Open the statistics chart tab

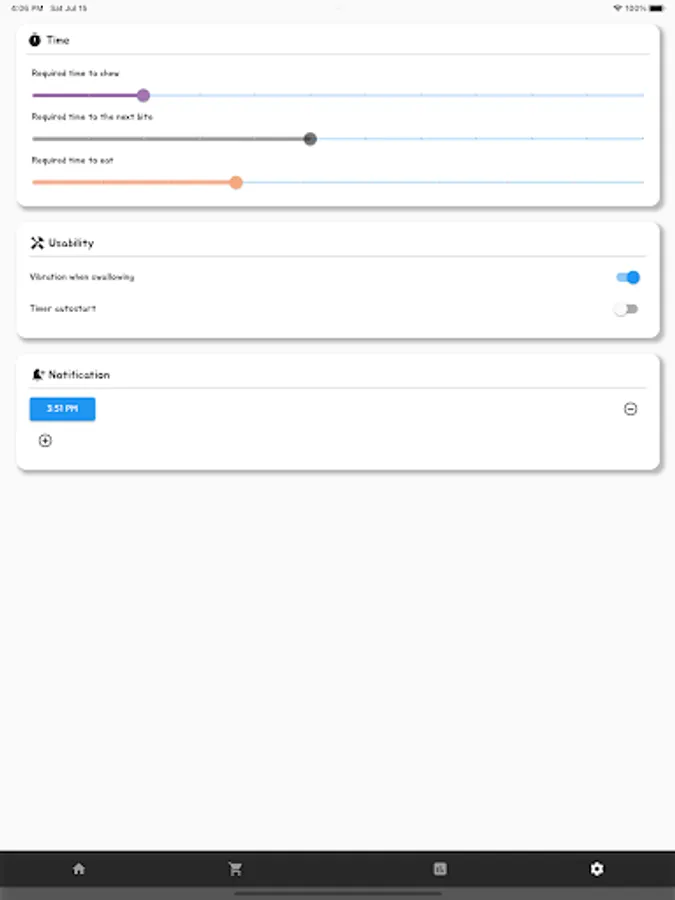point(439,869)
